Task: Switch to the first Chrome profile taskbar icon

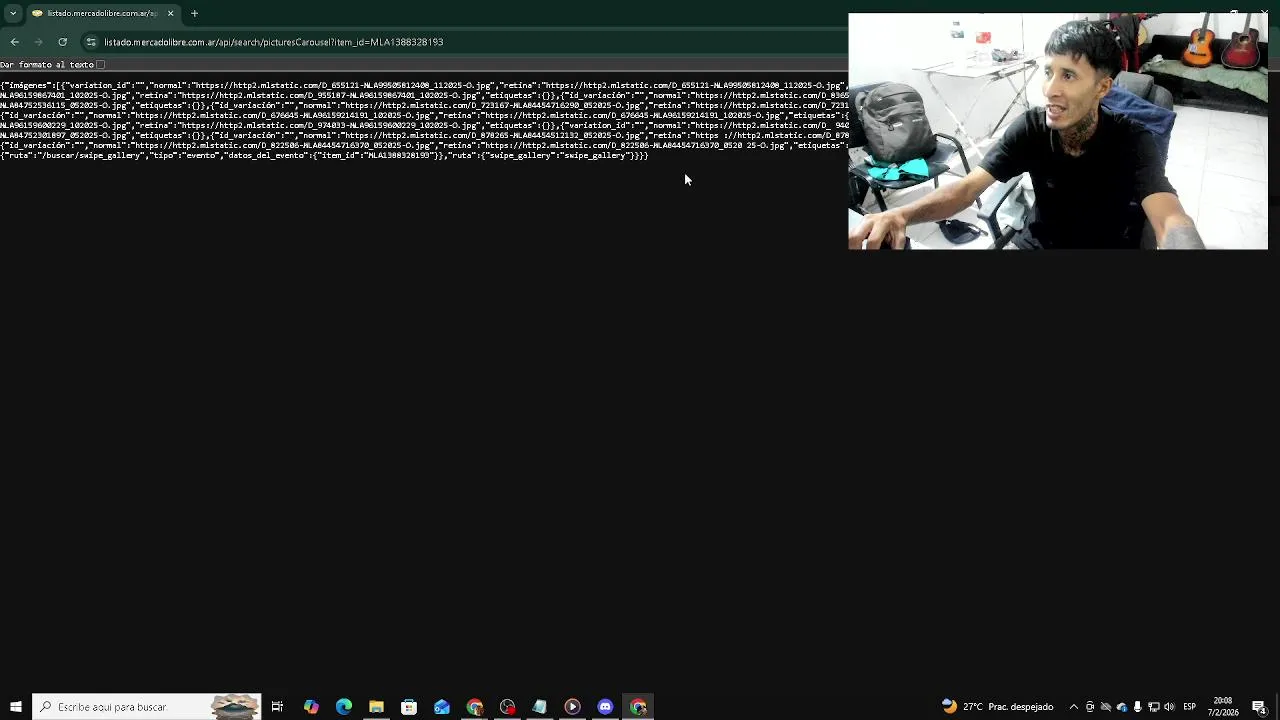Action: click(x=474, y=707)
